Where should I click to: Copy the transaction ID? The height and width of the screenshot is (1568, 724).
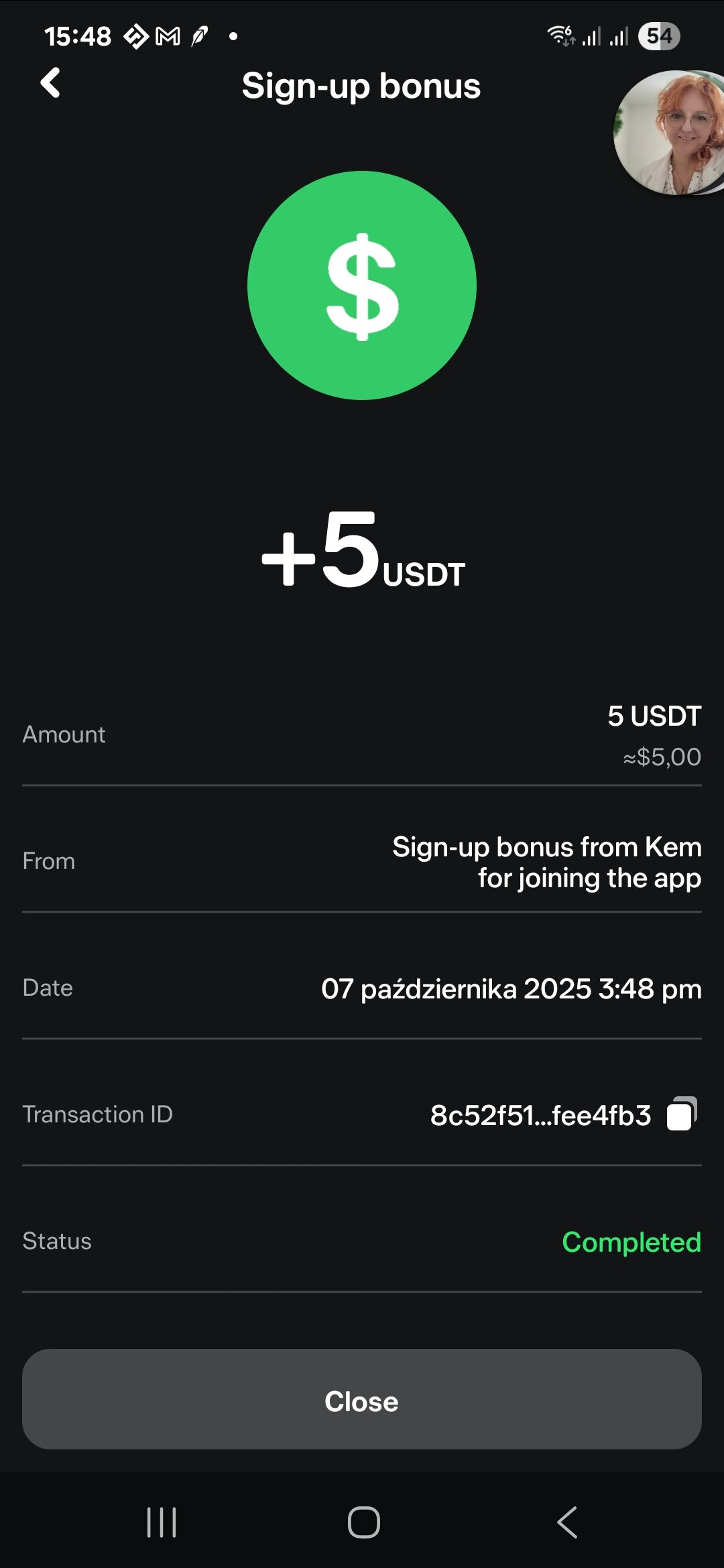pyautogui.click(x=682, y=1114)
